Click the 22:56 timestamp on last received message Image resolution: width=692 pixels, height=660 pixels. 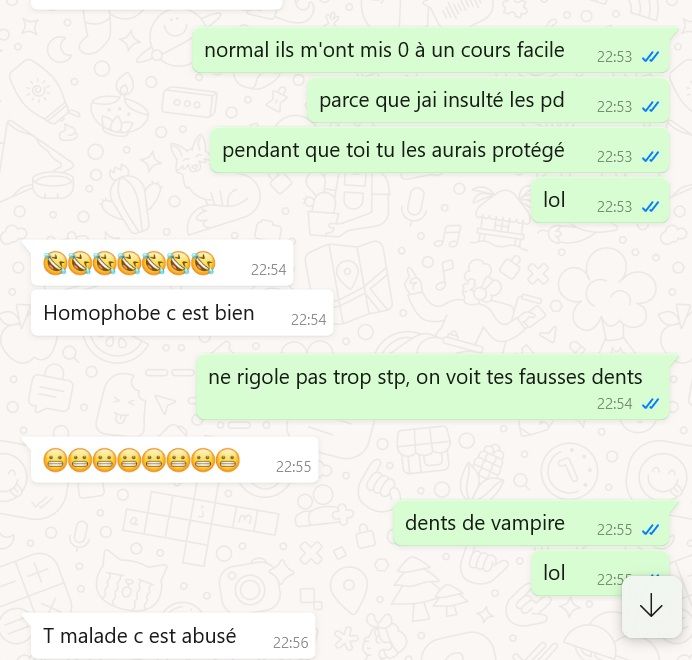point(291,643)
